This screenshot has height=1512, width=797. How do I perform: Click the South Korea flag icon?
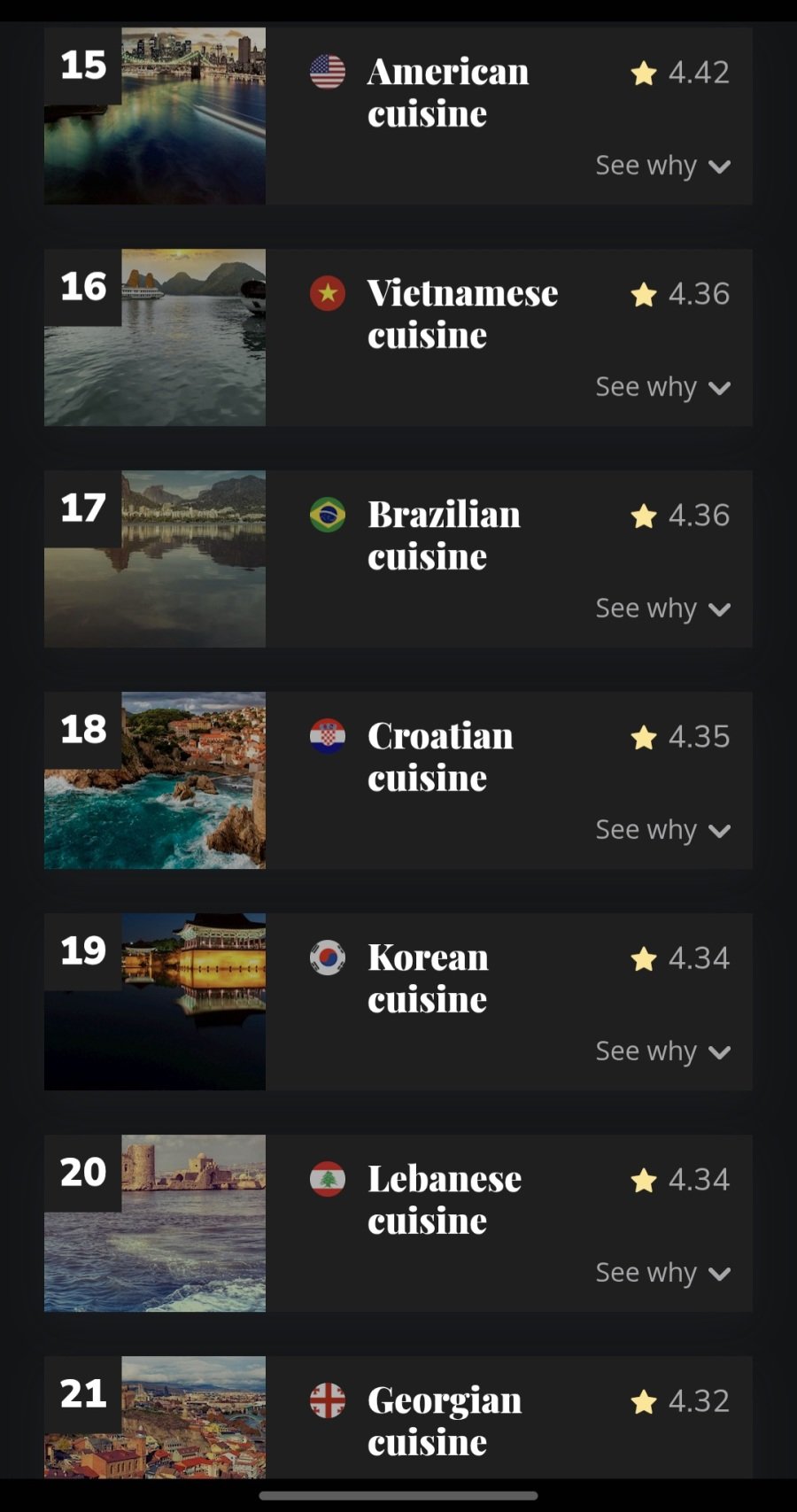pyautogui.click(x=328, y=958)
